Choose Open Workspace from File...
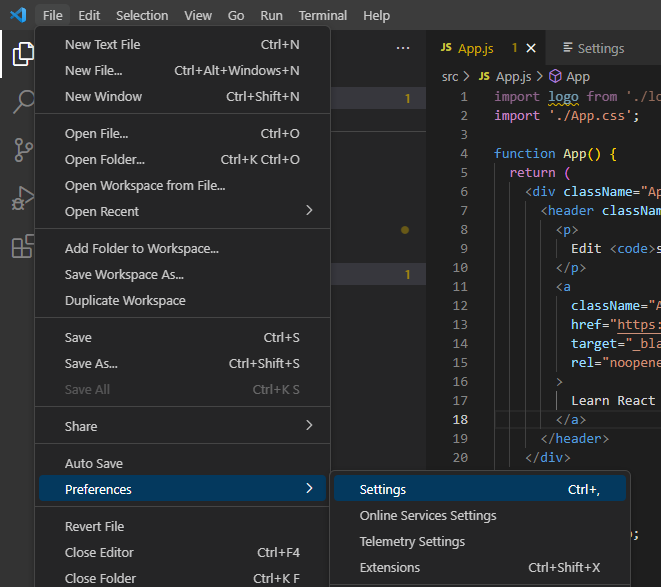The image size is (661, 587). (182, 186)
